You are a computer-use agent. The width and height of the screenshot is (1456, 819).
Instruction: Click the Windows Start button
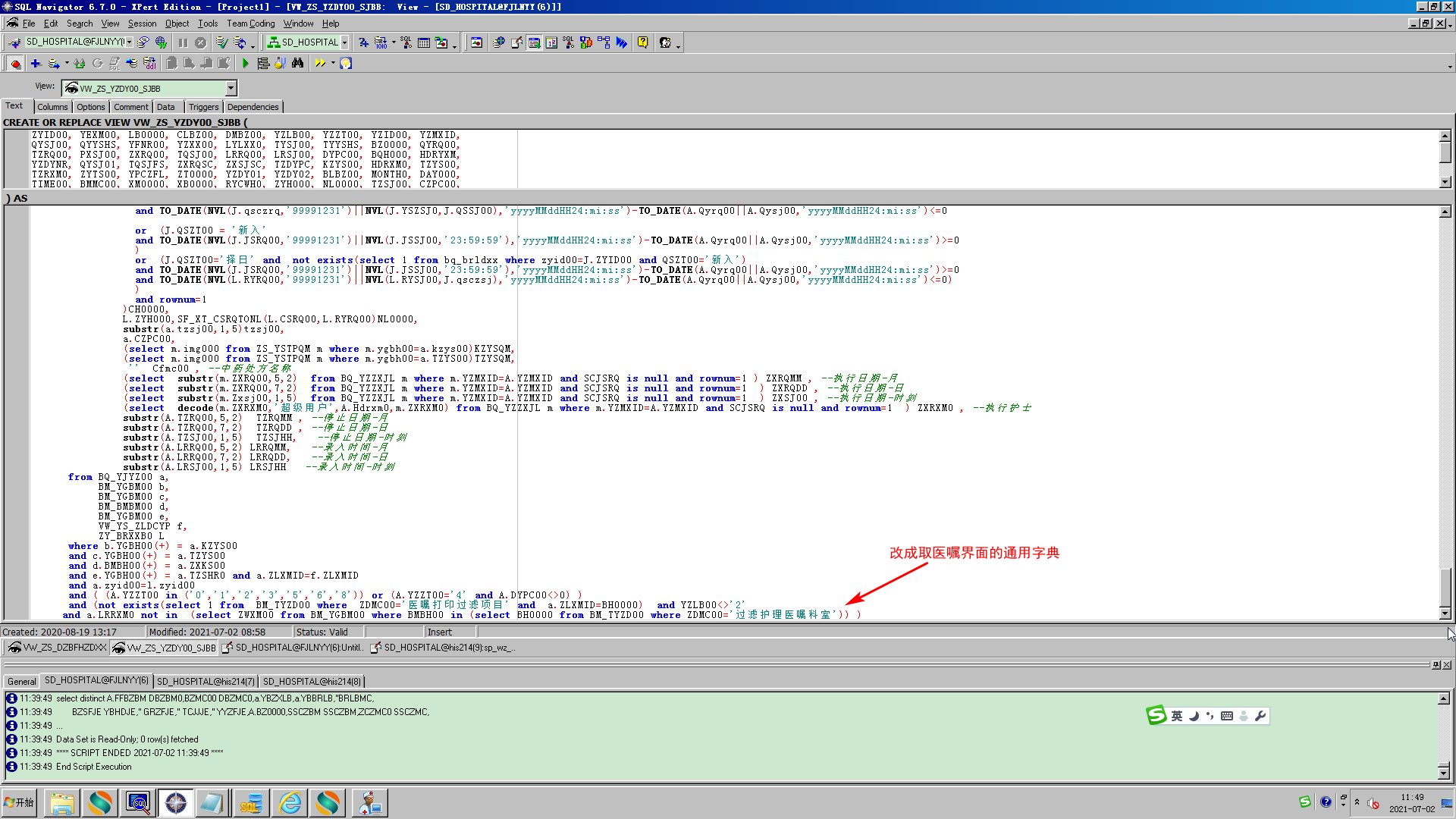[x=20, y=802]
